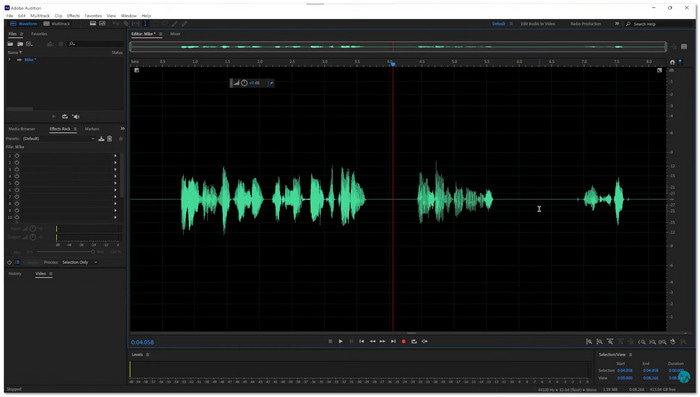
Task: Toggle power for effect slot 5
Action: point(17,183)
